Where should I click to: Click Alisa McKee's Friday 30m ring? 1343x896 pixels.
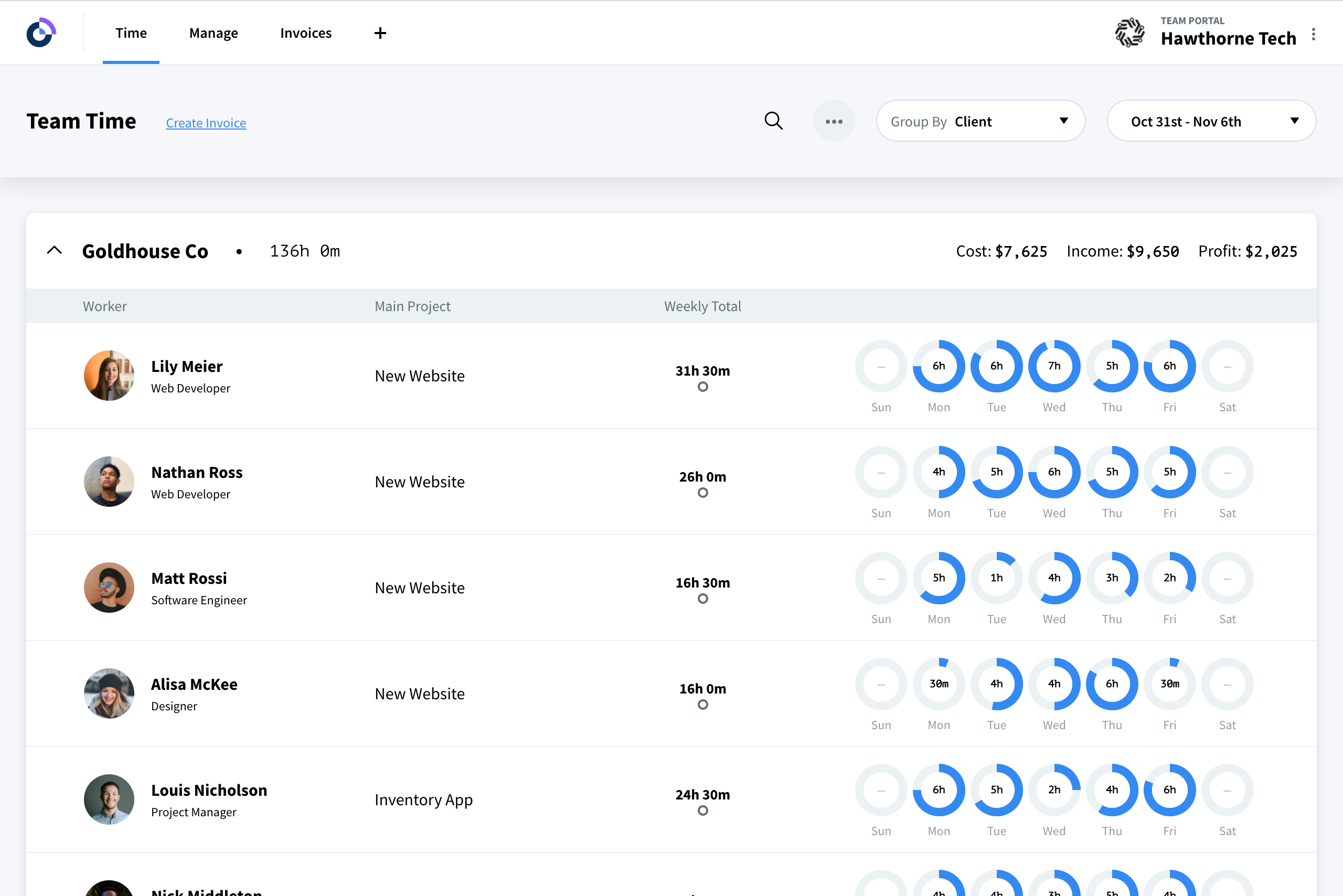tap(1170, 684)
